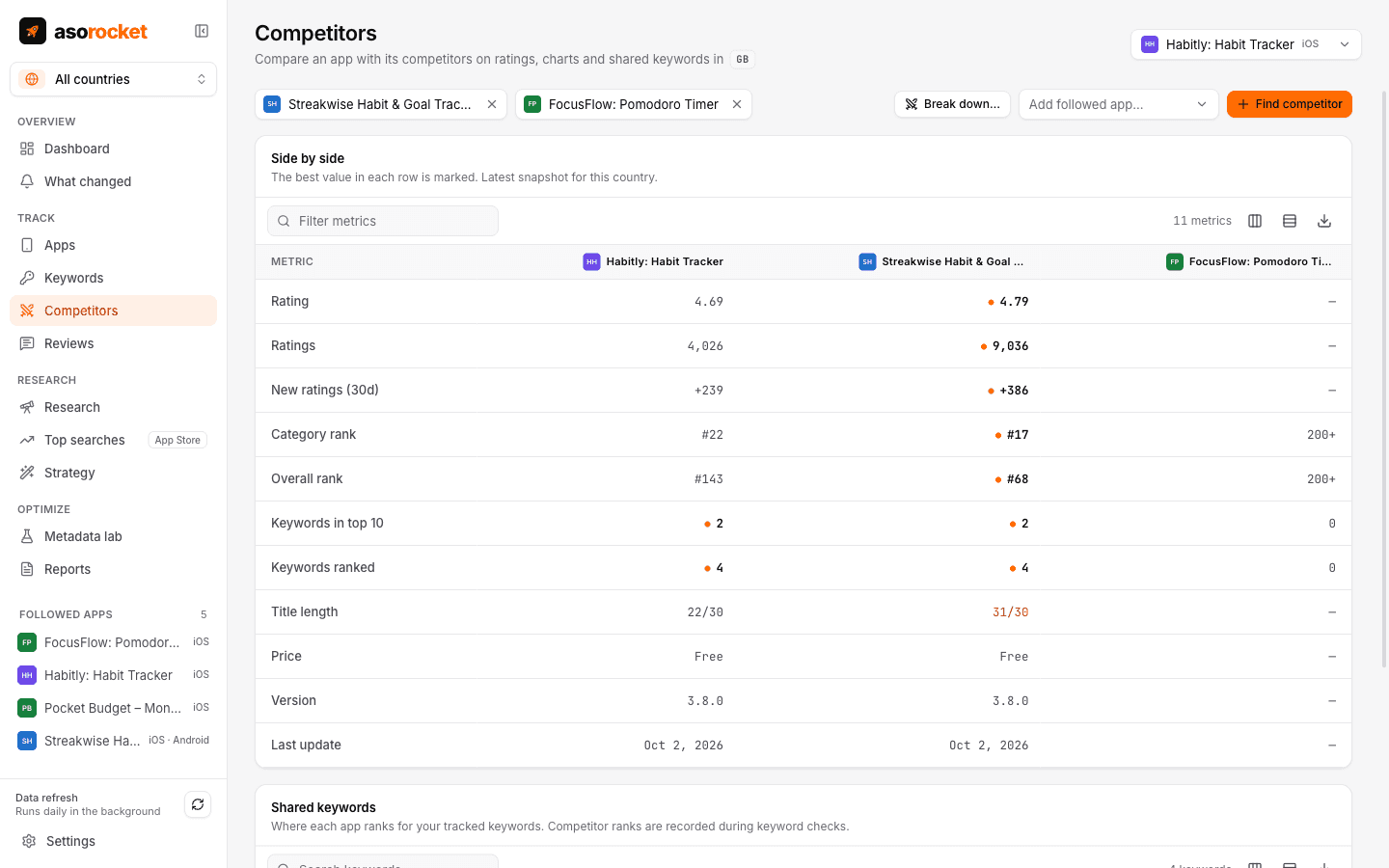Open Settings

(113, 841)
